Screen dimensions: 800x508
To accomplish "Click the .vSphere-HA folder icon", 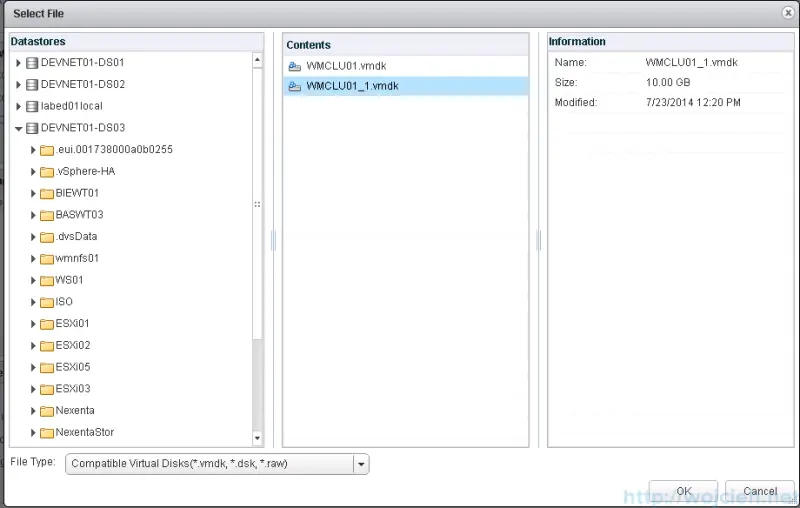I will (46, 172).
